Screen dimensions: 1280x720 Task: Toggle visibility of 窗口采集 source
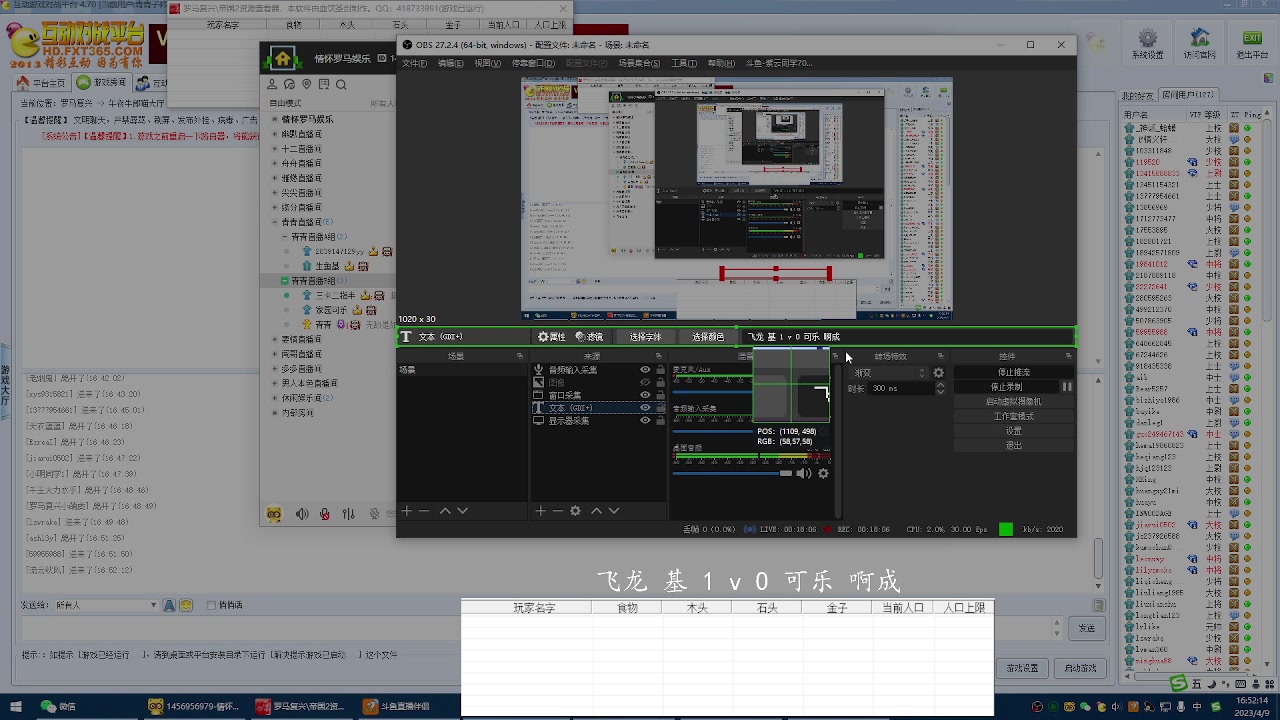click(x=645, y=396)
